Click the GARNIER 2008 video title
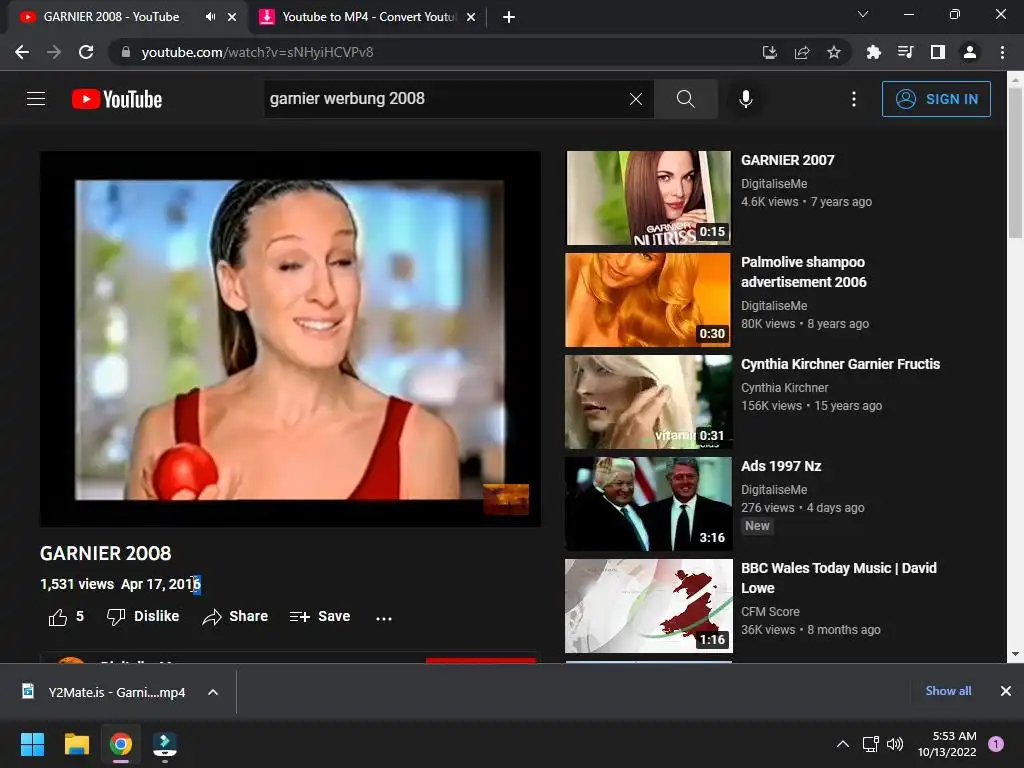This screenshot has height=768, width=1024. (x=105, y=553)
